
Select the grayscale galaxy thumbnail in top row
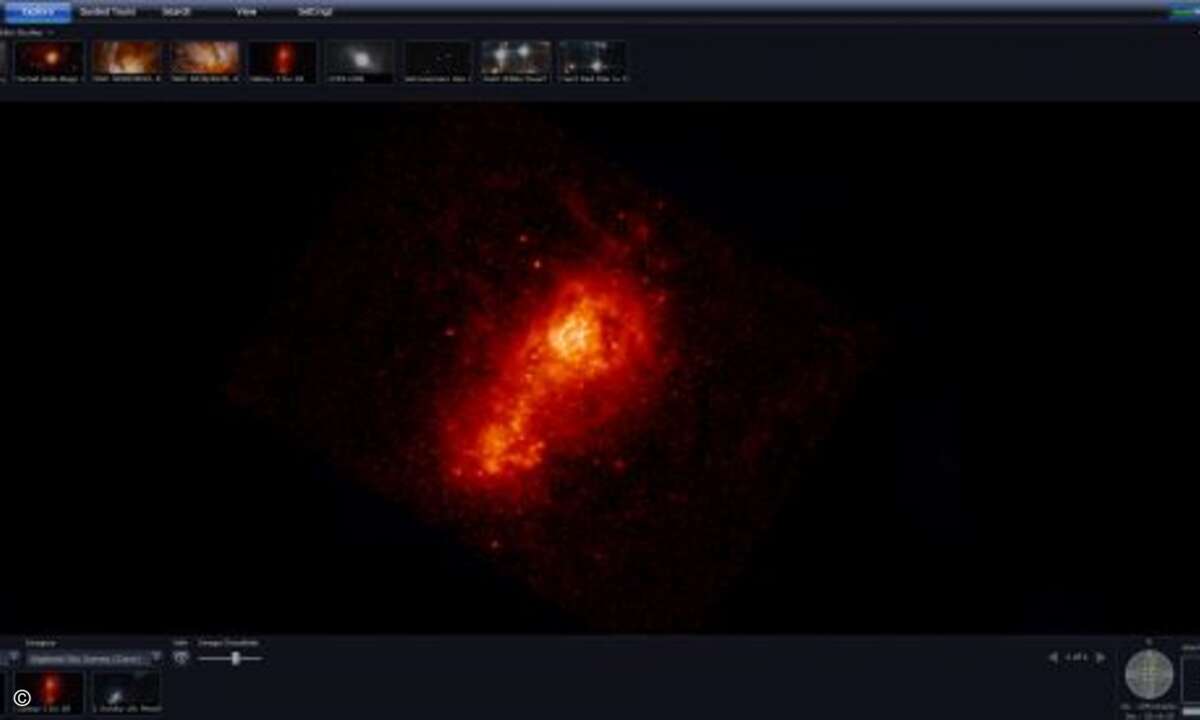click(361, 61)
